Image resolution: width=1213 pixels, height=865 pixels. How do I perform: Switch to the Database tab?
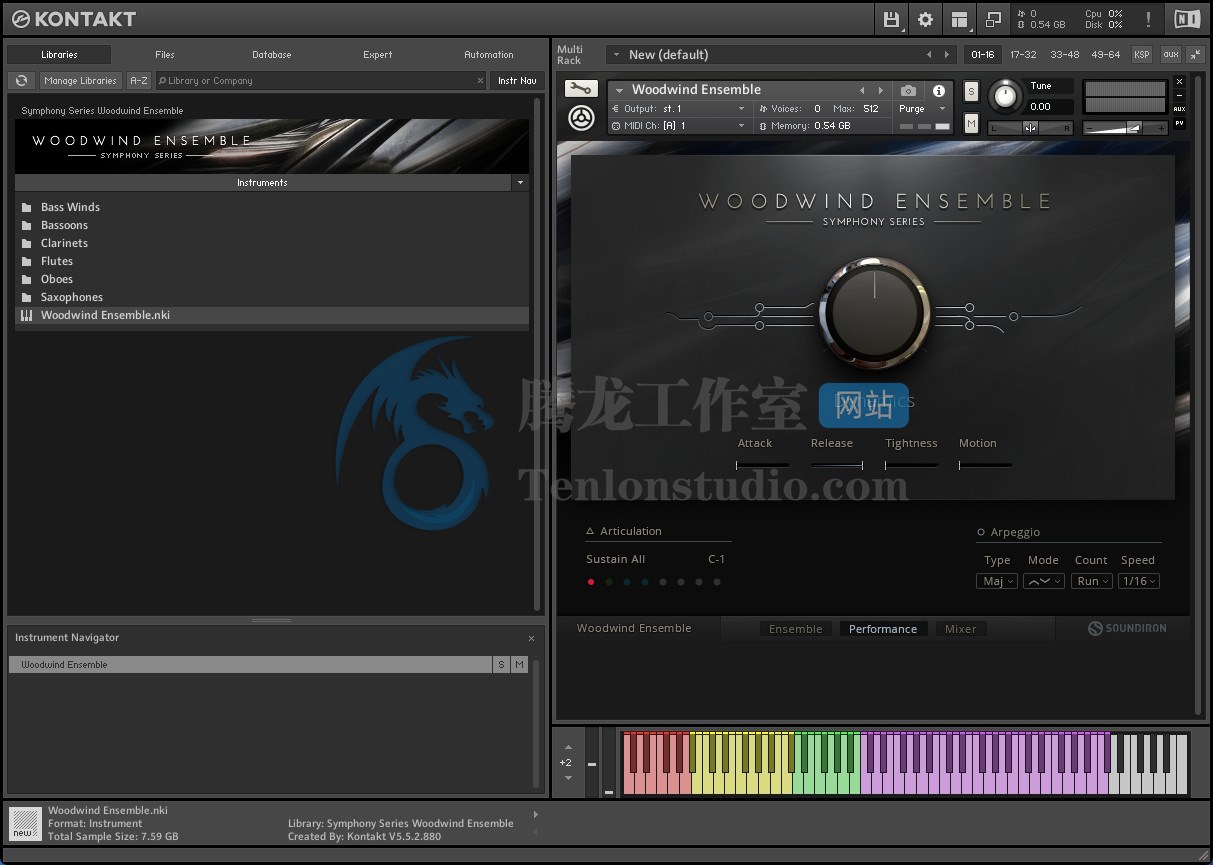pos(272,55)
